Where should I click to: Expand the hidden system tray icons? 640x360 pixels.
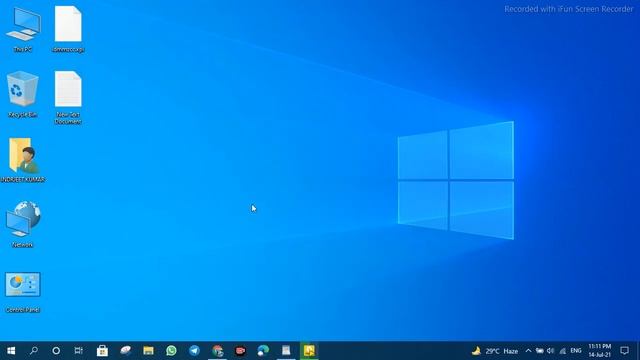(528, 351)
